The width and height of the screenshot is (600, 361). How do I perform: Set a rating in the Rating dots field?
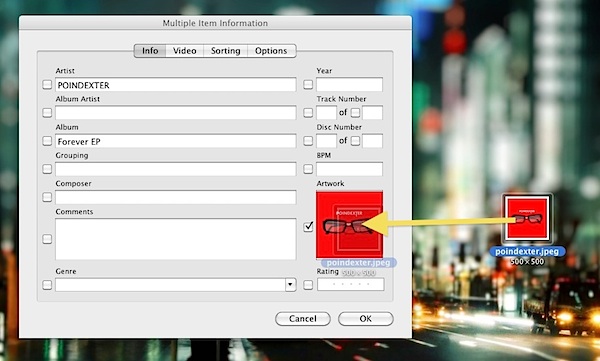(351, 284)
